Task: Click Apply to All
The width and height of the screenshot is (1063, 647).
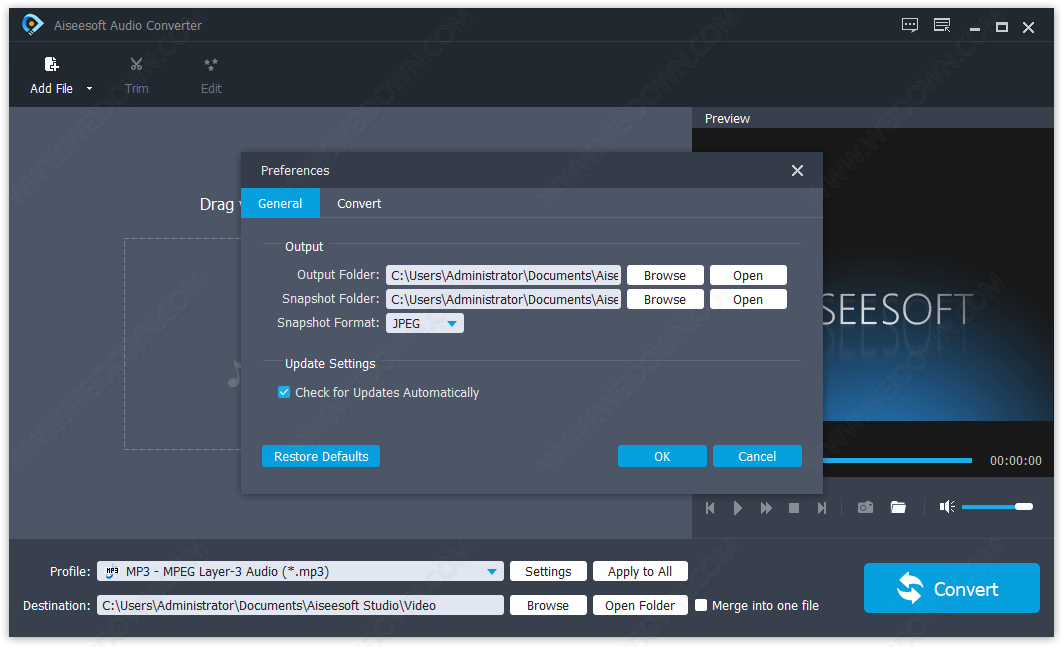Action: tap(640, 572)
